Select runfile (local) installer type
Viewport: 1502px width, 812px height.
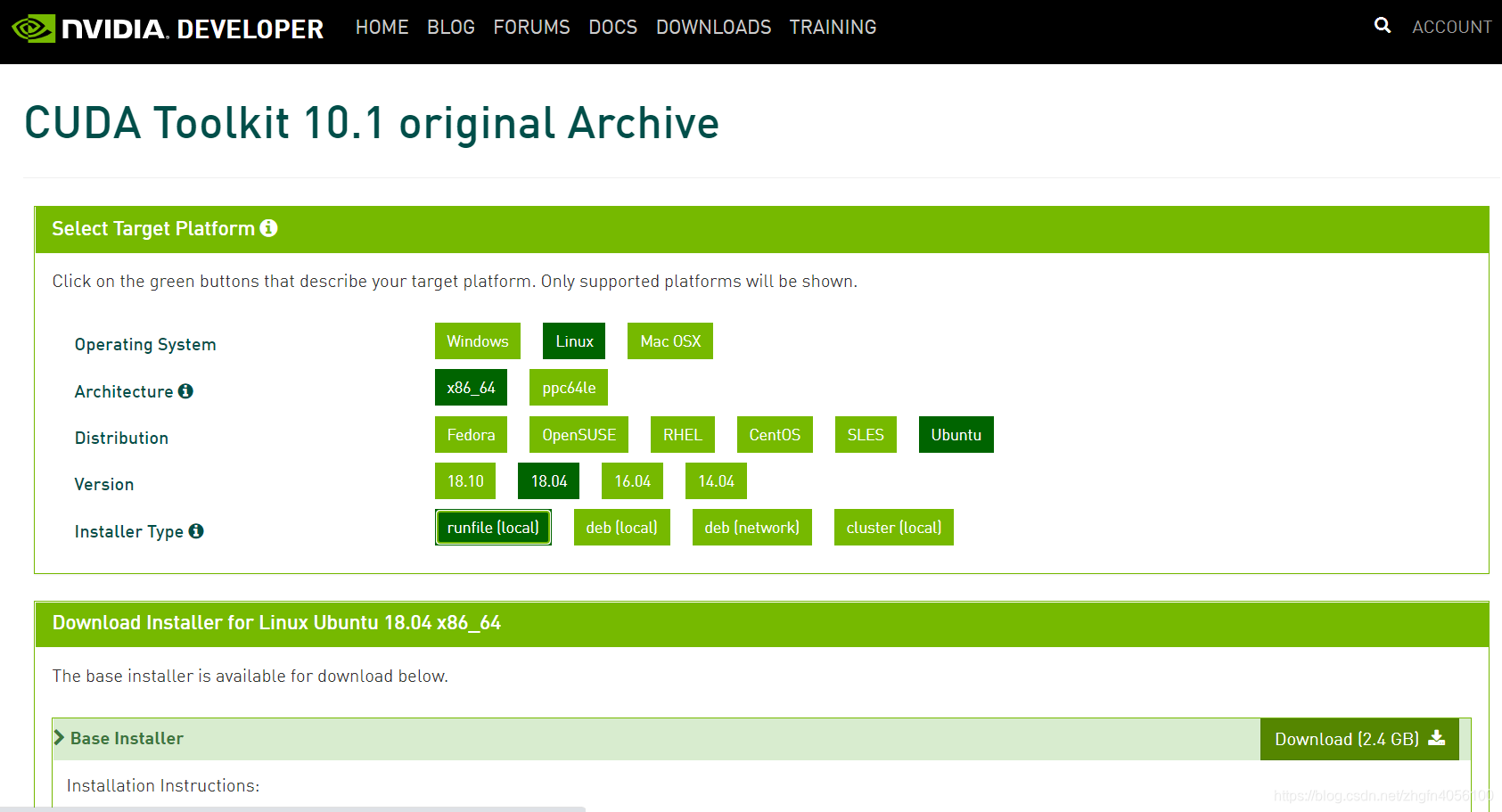[x=493, y=528]
